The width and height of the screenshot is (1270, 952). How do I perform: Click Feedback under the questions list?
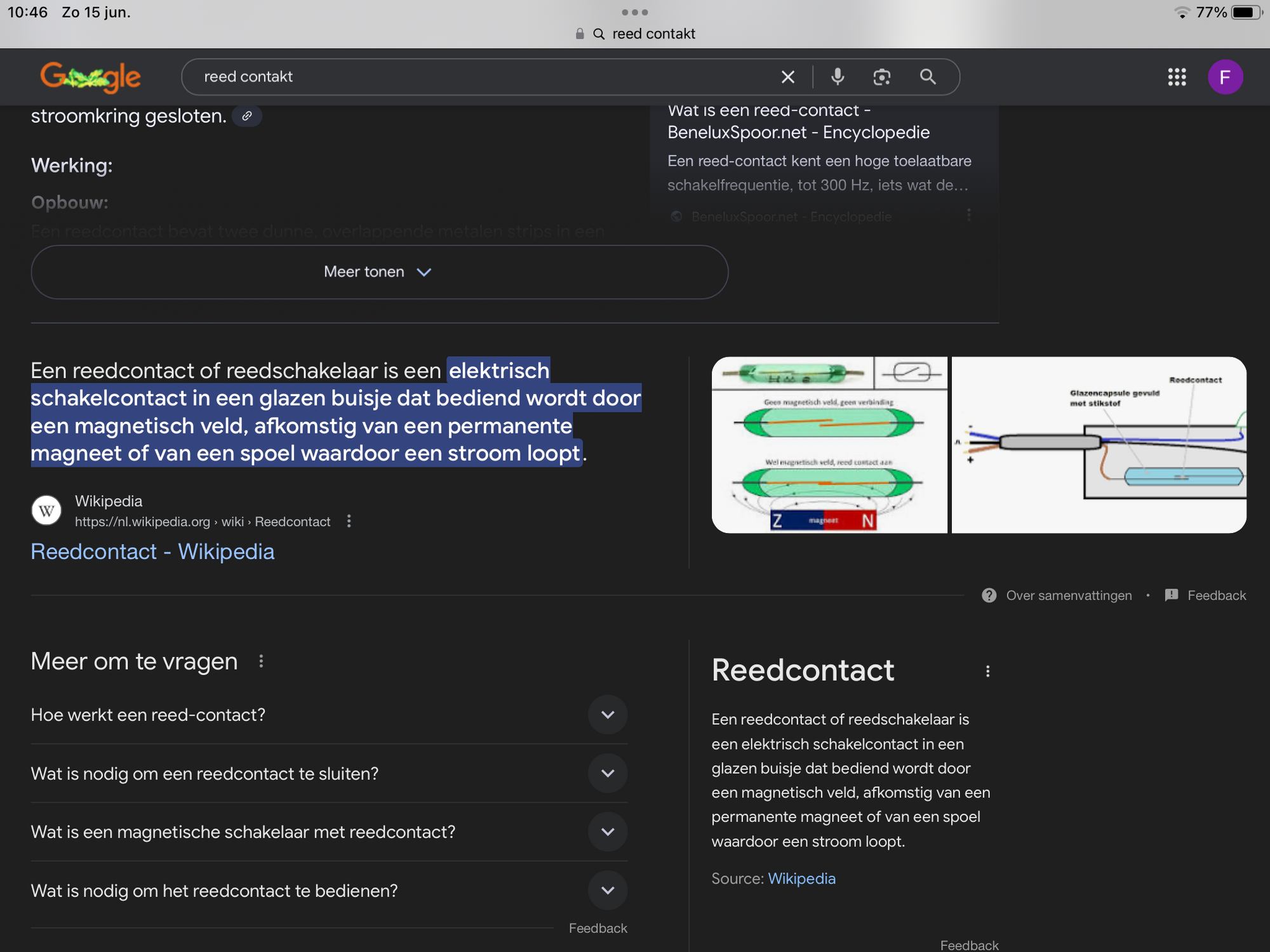(x=598, y=929)
